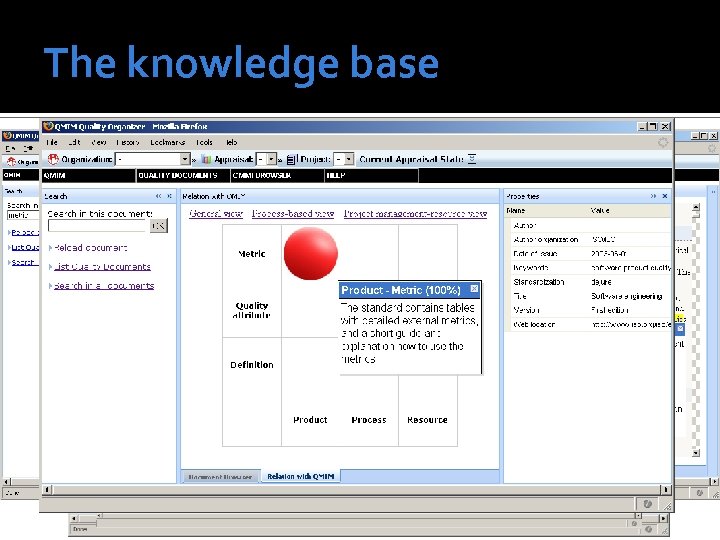Click the Firefox icon in the front window title

pyautogui.click(x=49, y=126)
